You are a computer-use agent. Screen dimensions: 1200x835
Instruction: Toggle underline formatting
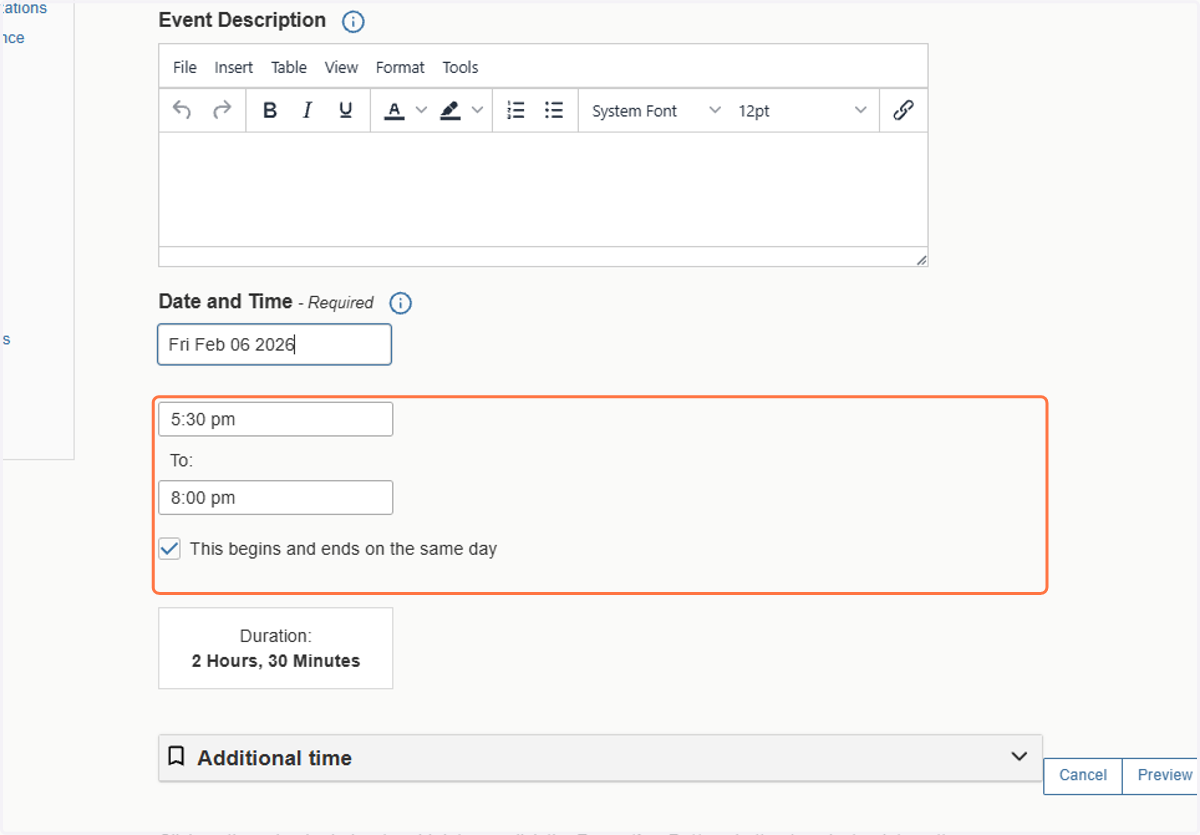(x=345, y=110)
